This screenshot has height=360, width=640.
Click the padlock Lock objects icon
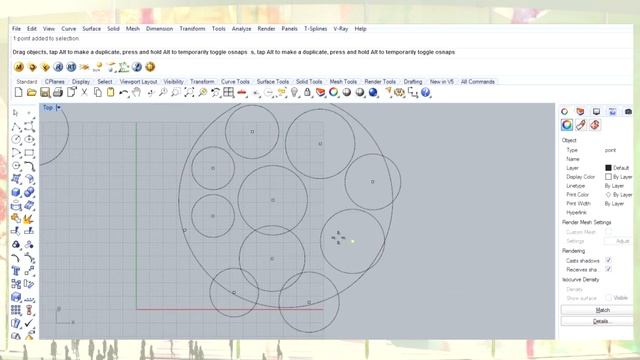coord(307,93)
